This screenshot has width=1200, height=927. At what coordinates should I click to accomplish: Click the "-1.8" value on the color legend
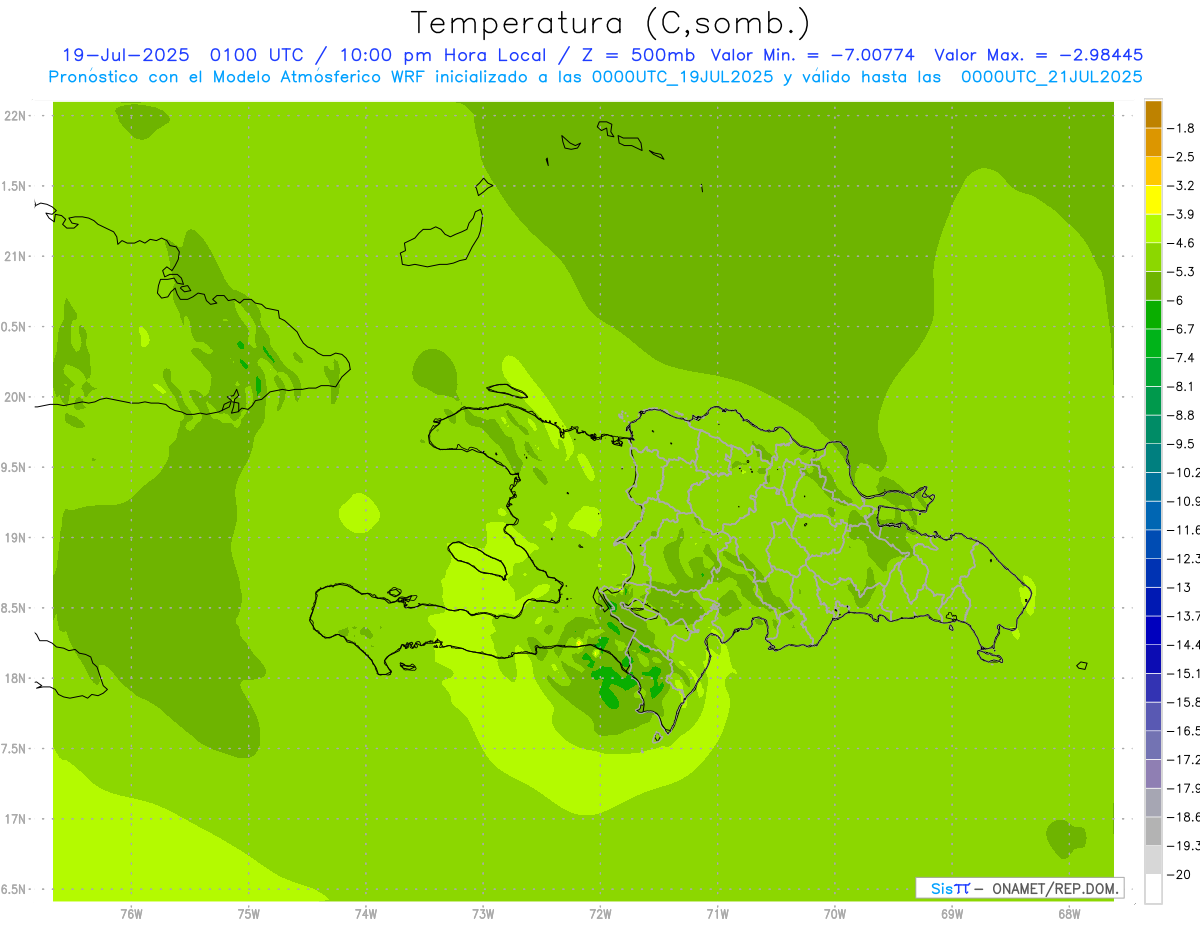point(1182,128)
